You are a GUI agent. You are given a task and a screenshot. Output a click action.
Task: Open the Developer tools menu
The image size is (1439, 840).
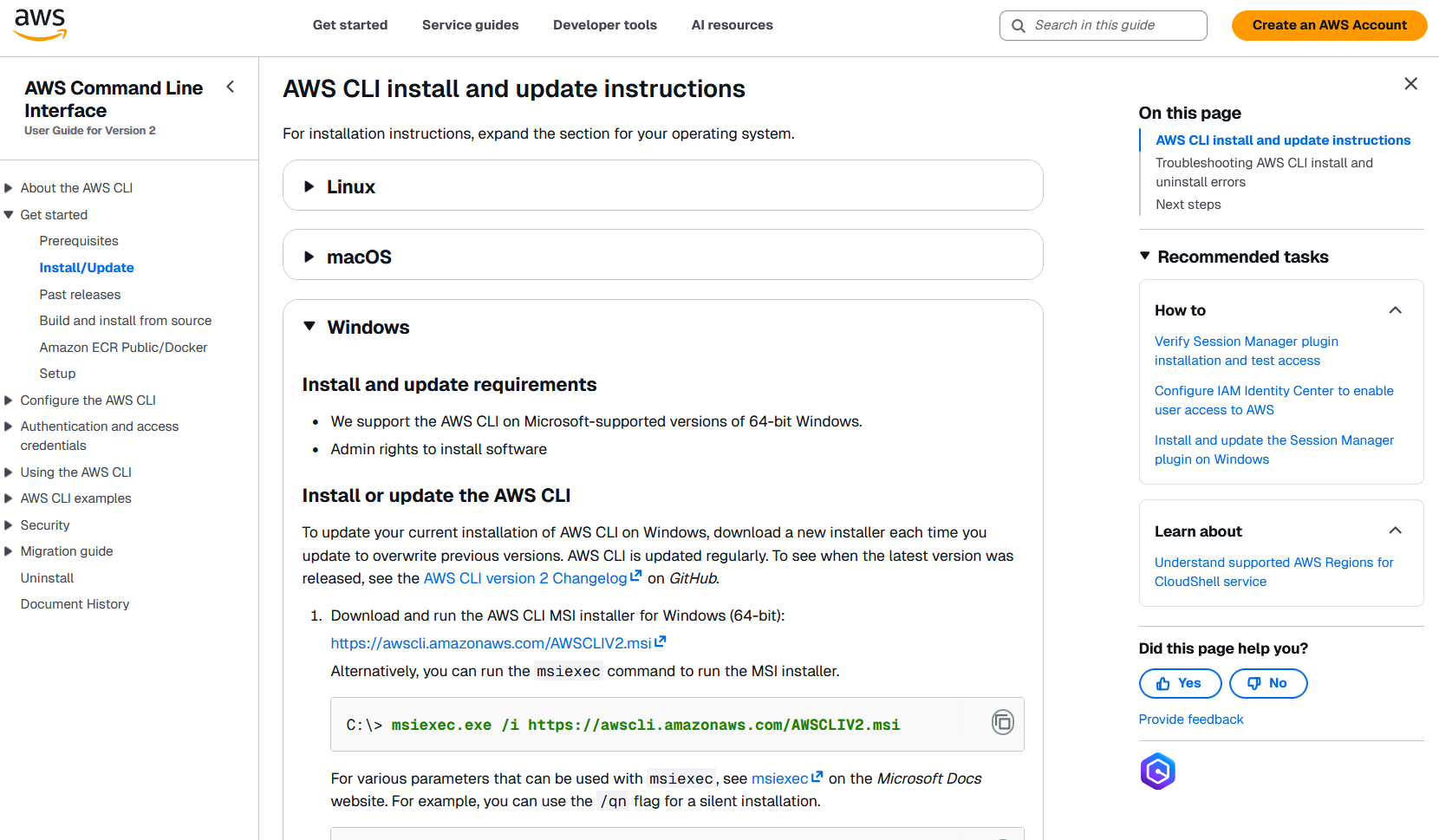(x=605, y=25)
